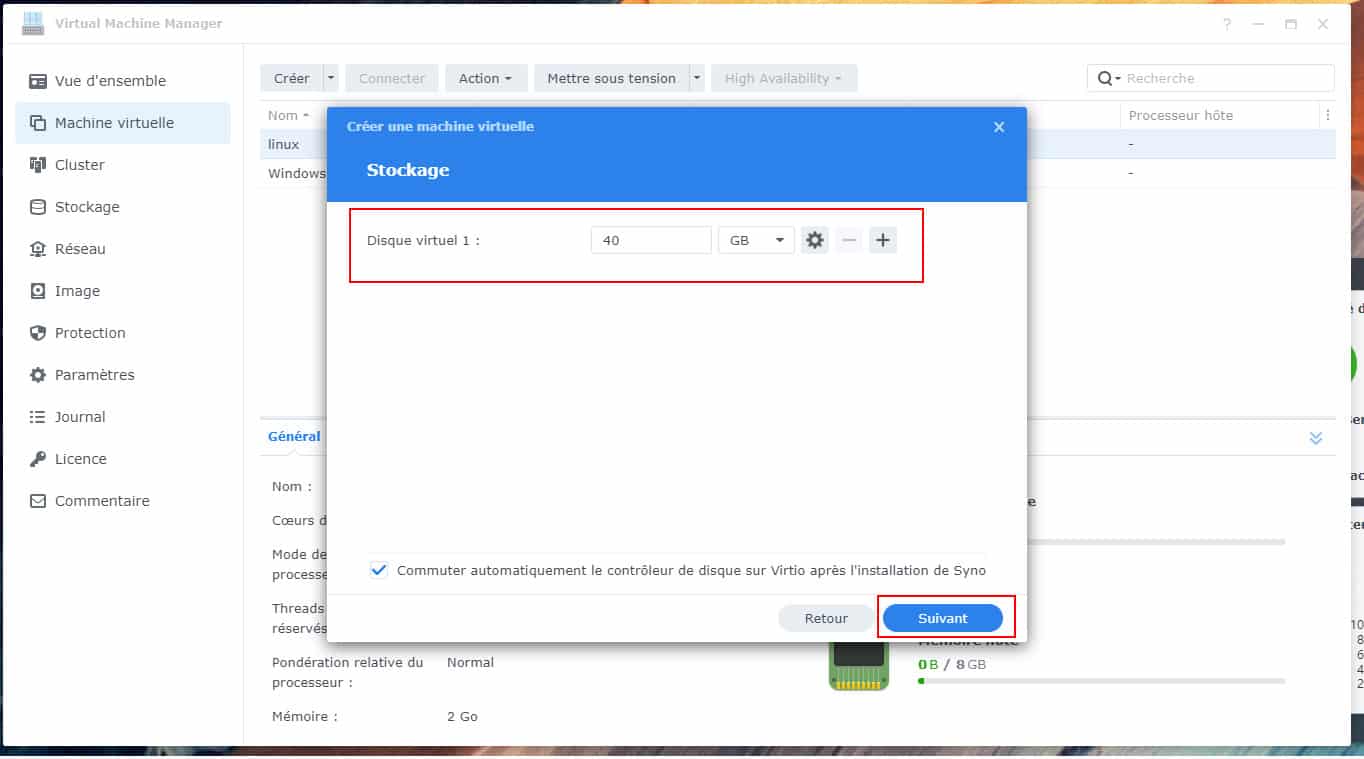Viewport: 1364px width, 759px height.
Task: Click the Cluster sidebar icon
Action: click(38, 165)
